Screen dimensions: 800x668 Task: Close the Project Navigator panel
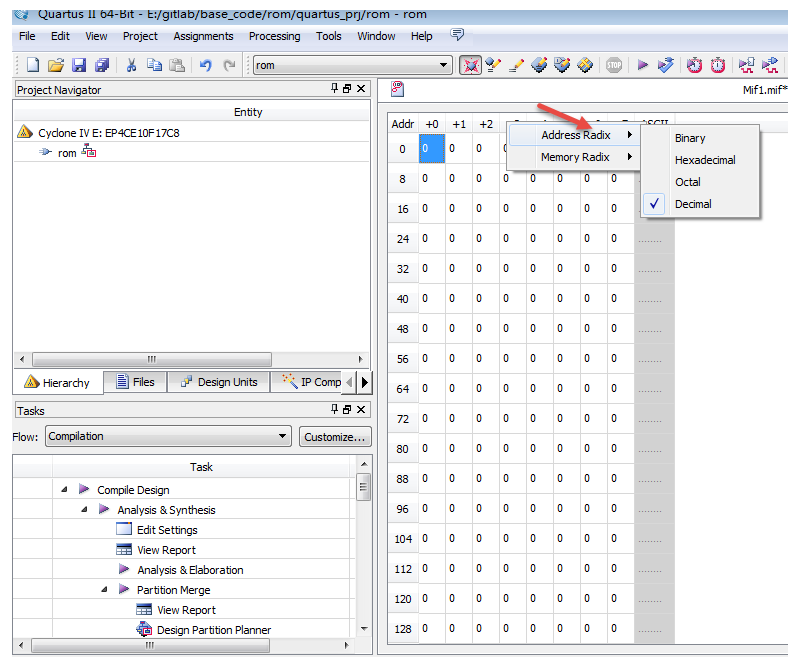click(x=361, y=88)
